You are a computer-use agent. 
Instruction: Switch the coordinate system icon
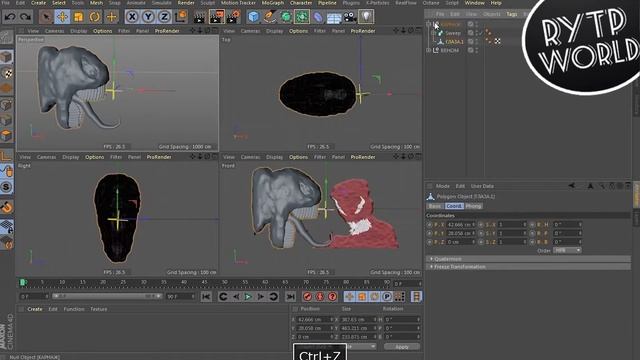(x=180, y=17)
